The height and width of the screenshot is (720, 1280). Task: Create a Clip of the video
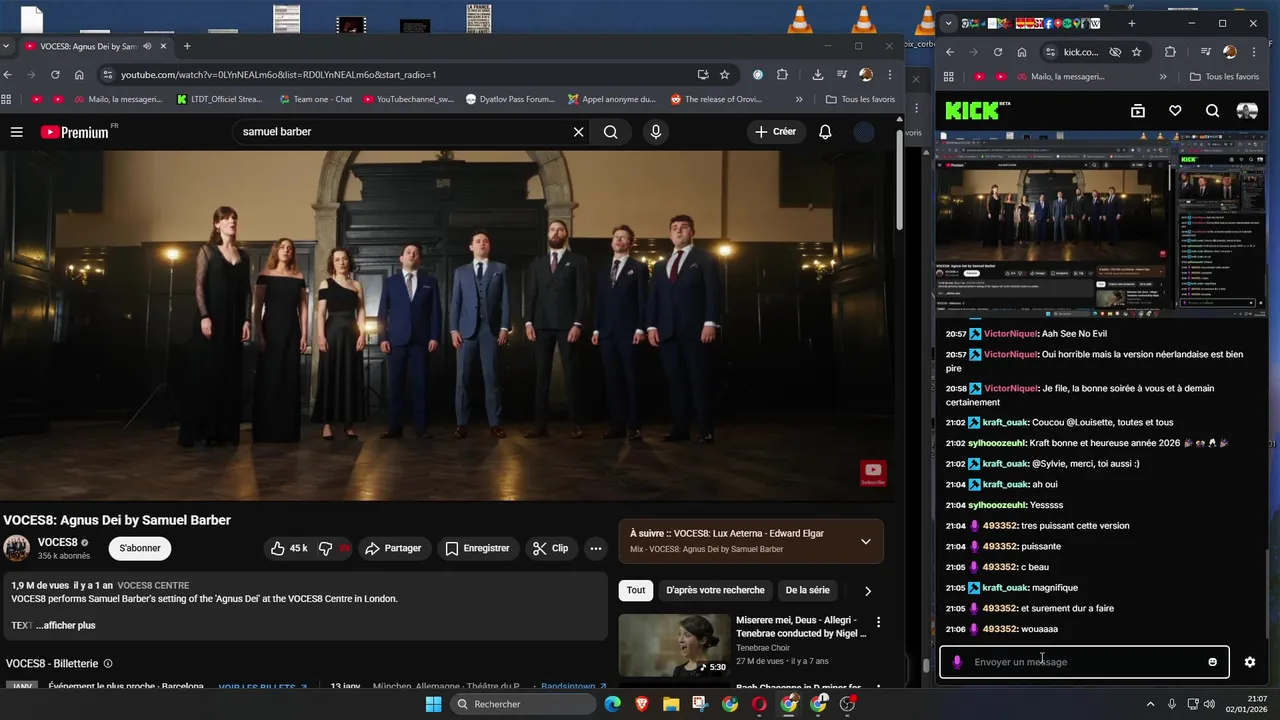tap(551, 548)
